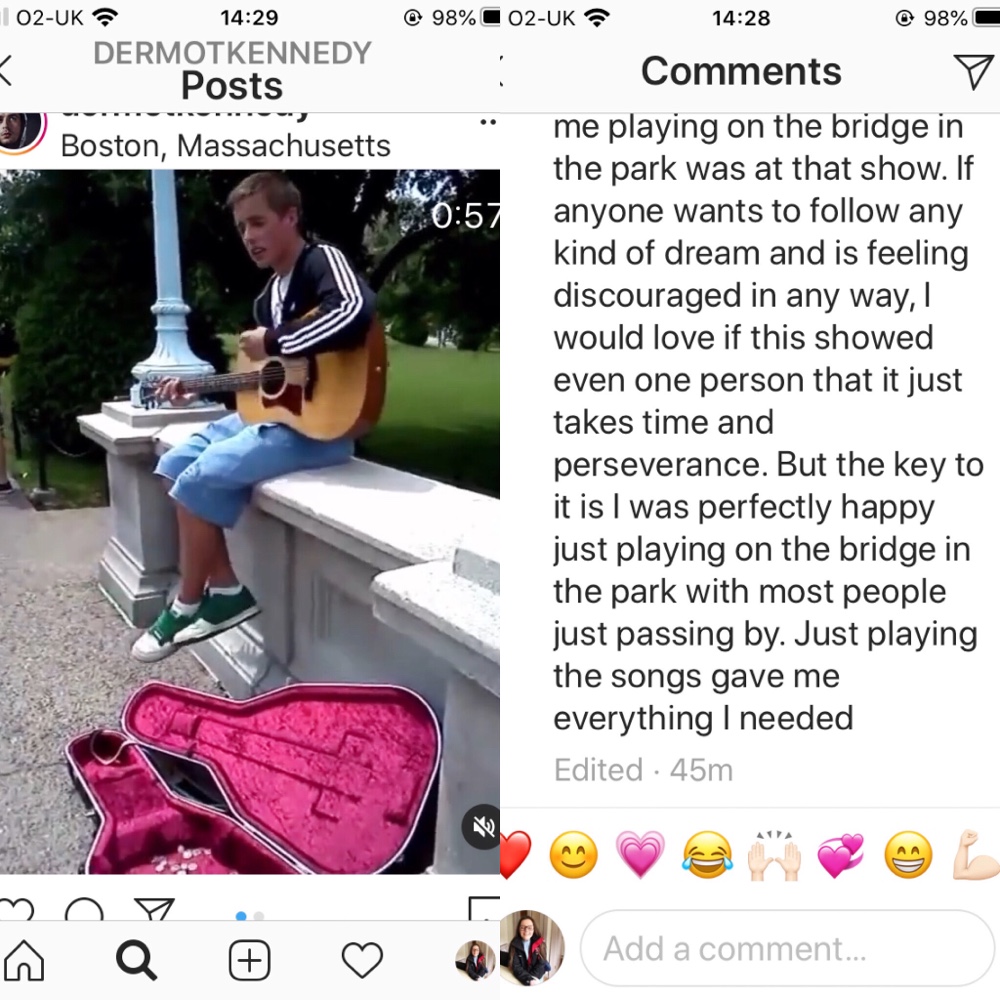This screenshot has height=1000, width=1000.
Task: Insert the raised hands emoji
Action: pos(774,855)
